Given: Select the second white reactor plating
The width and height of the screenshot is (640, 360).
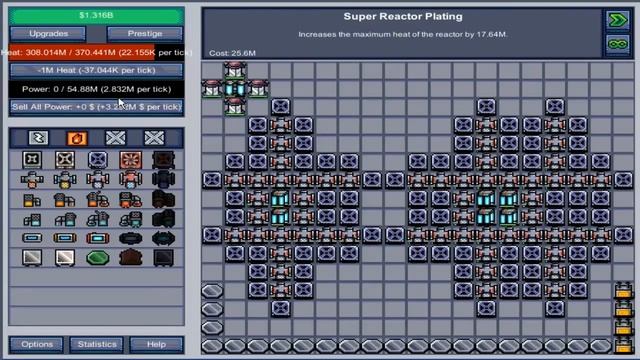Looking at the screenshot, I should tap(65, 258).
